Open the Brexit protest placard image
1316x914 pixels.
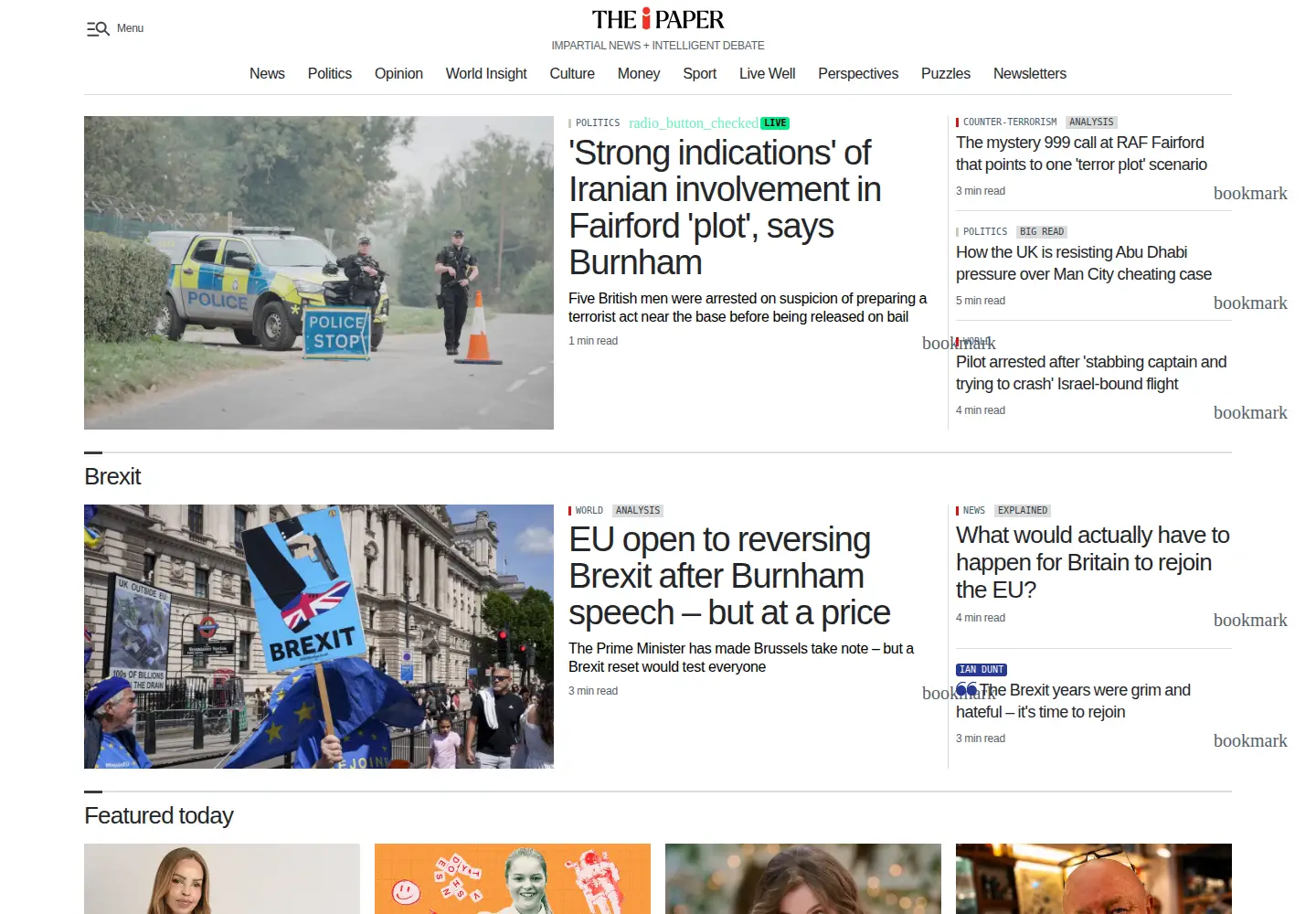tap(319, 636)
